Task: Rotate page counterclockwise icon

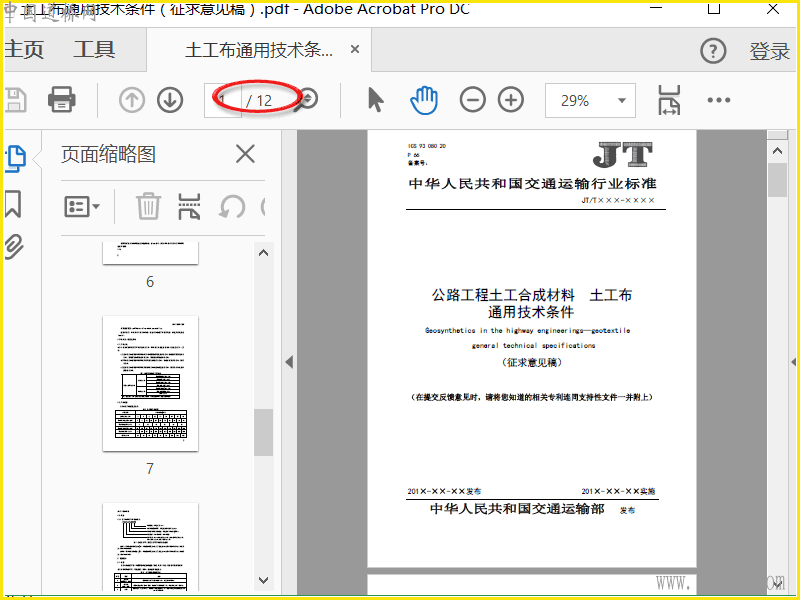Action: click(232, 207)
